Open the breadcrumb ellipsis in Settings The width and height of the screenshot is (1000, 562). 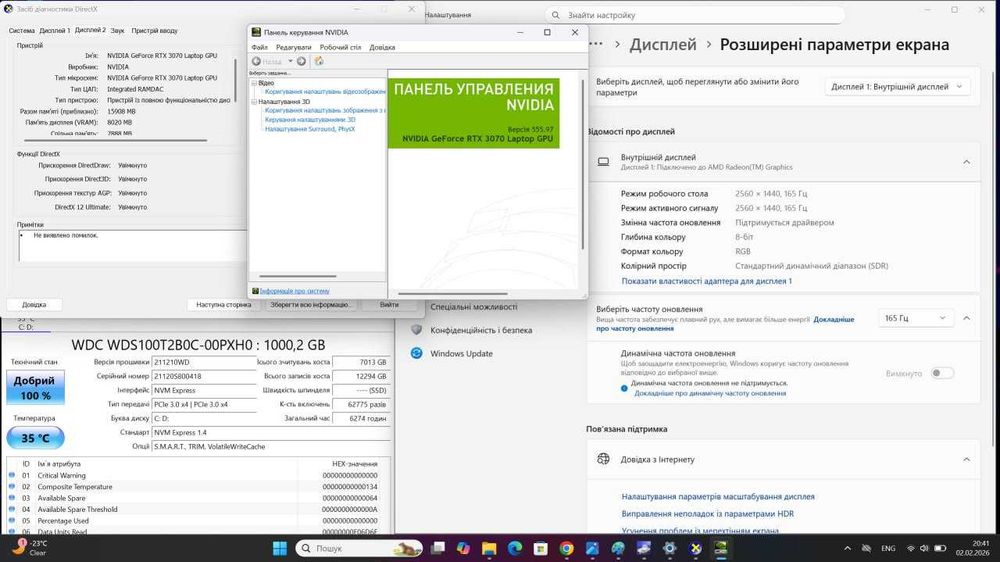(596, 44)
